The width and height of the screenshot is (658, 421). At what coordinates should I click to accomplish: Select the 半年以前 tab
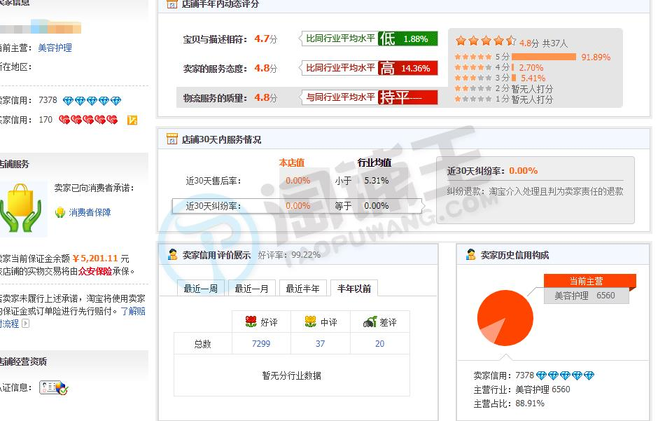point(355,289)
